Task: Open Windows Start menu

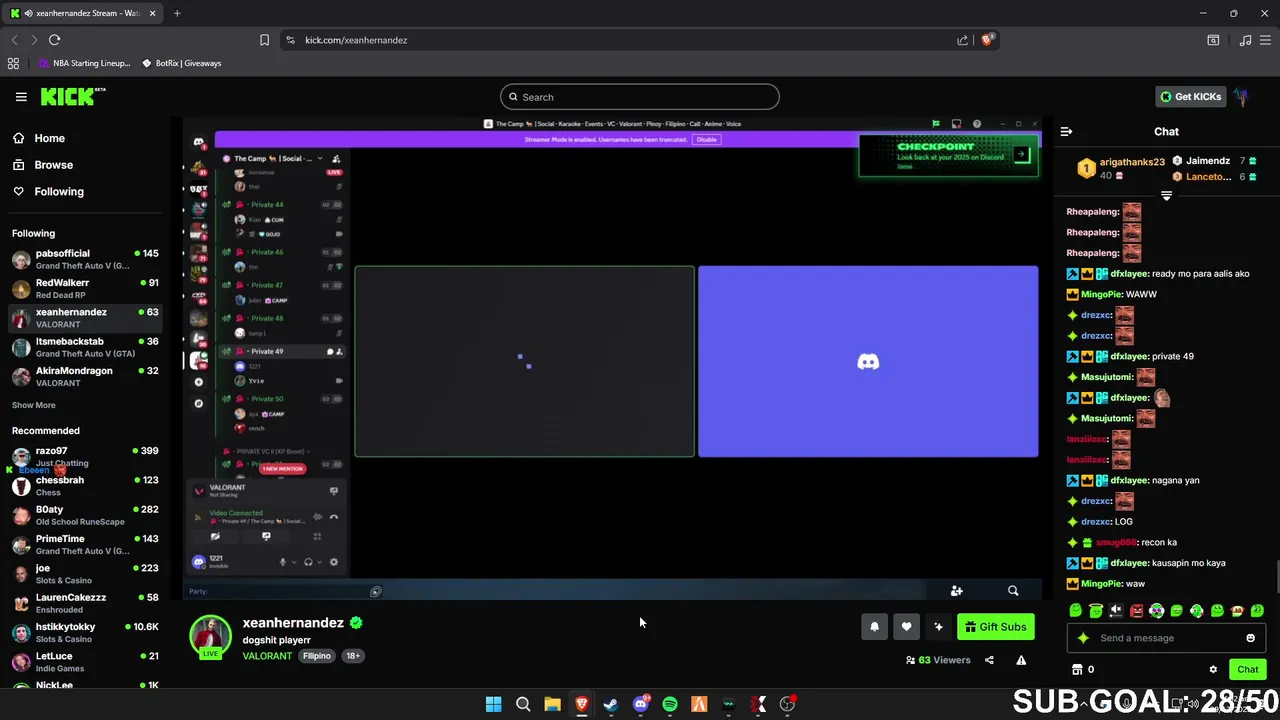Action: click(x=493, y=704)
